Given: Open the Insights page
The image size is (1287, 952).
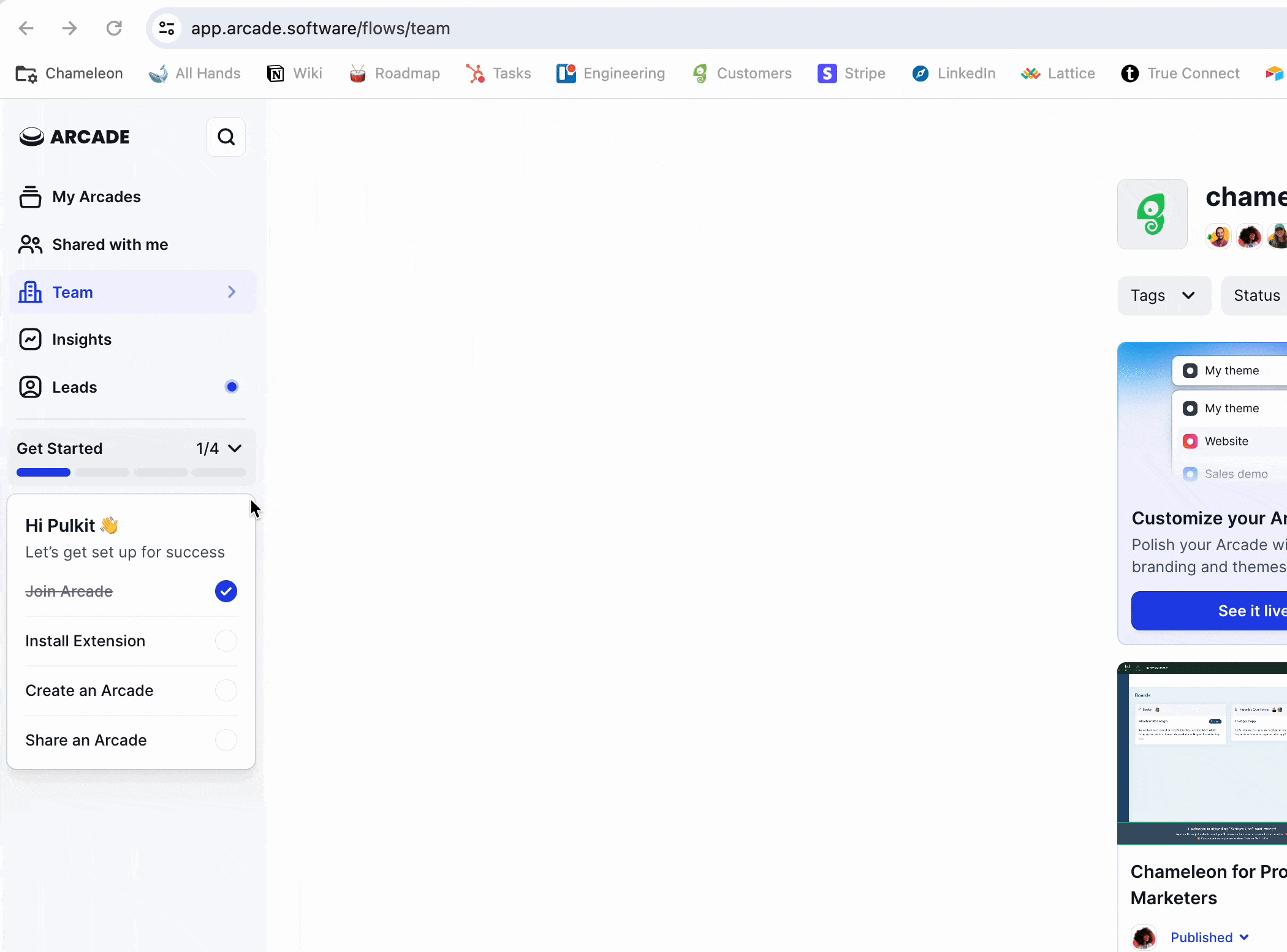Looking at the screenshot, I should [133, 339].
